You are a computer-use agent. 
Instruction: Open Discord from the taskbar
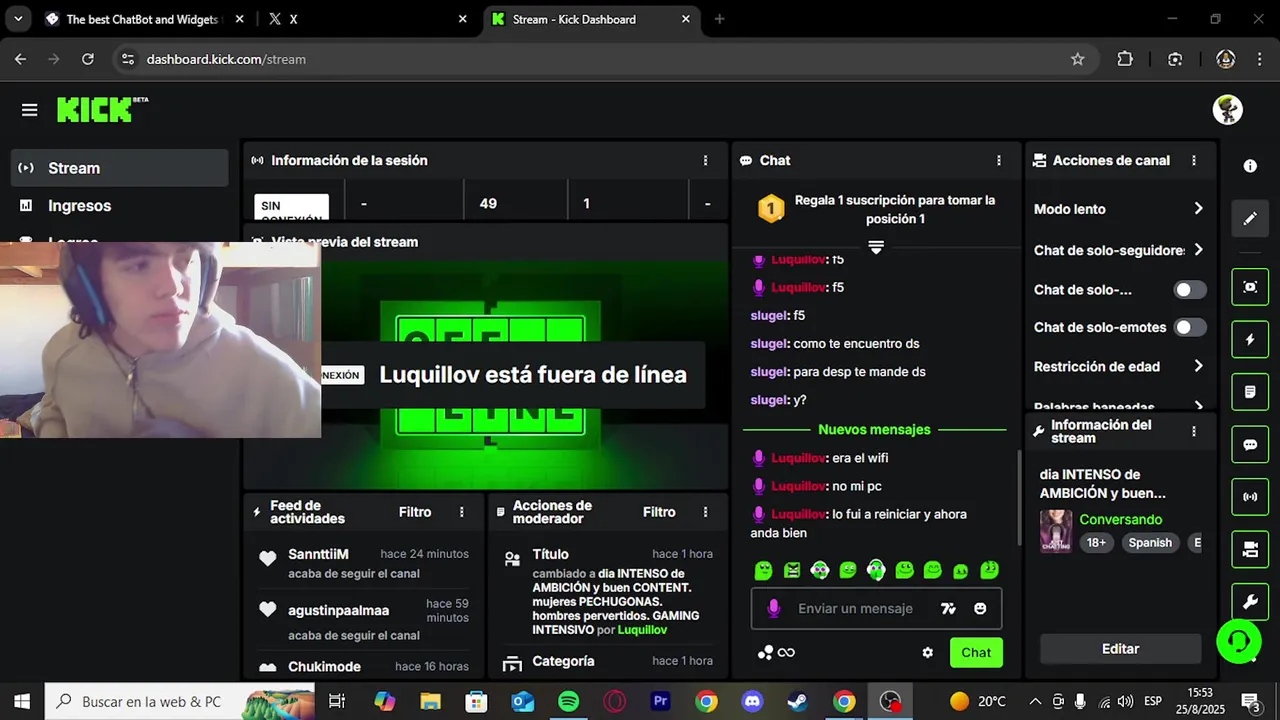click(752, 702)
